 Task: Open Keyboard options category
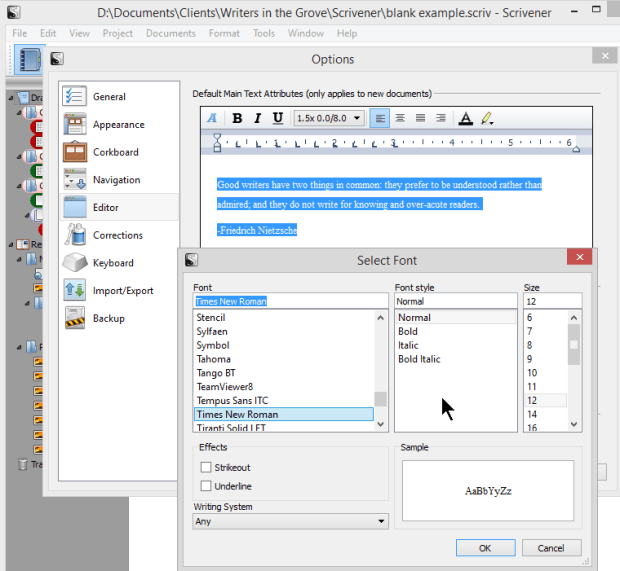(120, 263)
